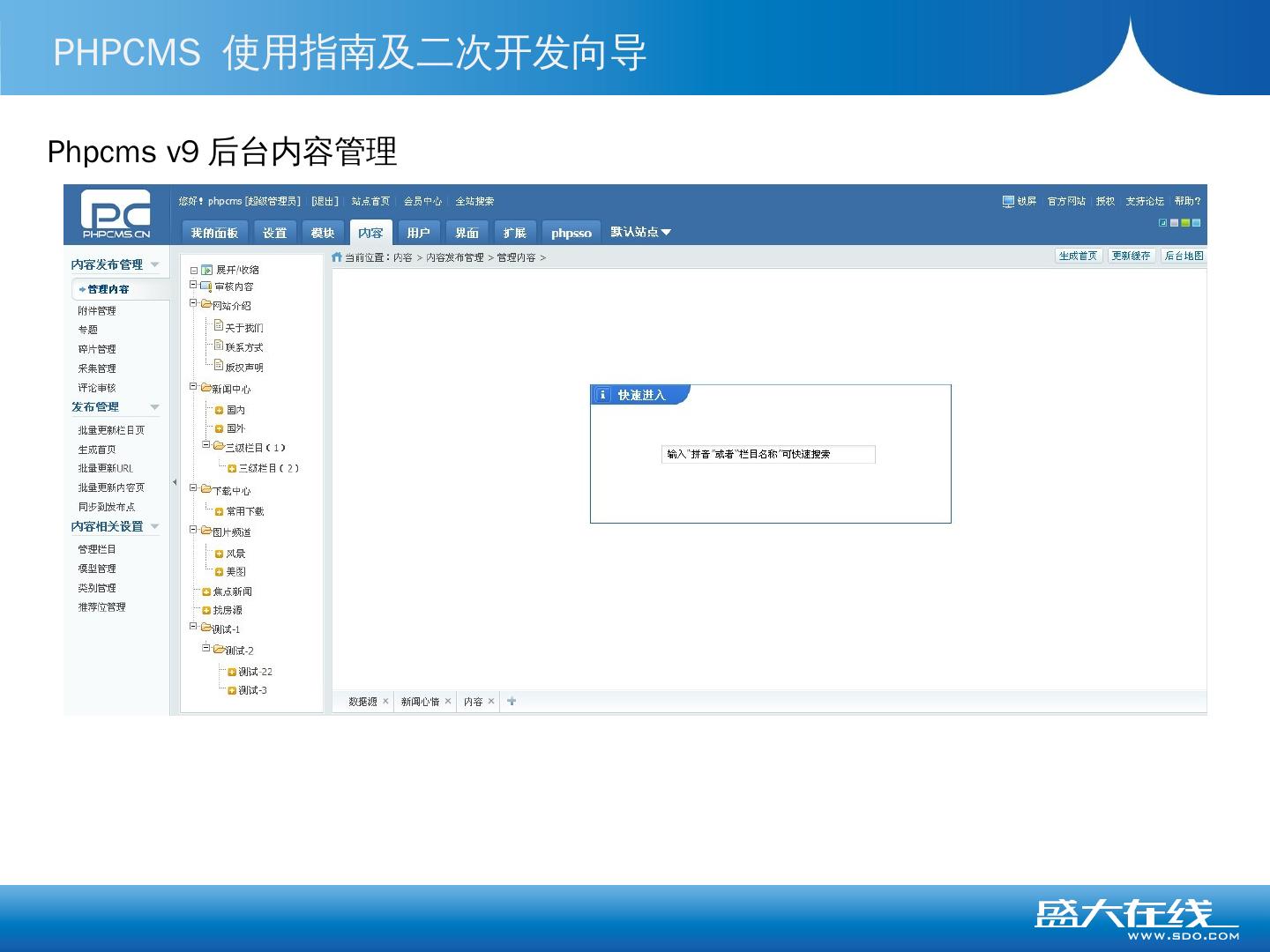Select the gray theme color swatch

click(x=1175, y=223)
